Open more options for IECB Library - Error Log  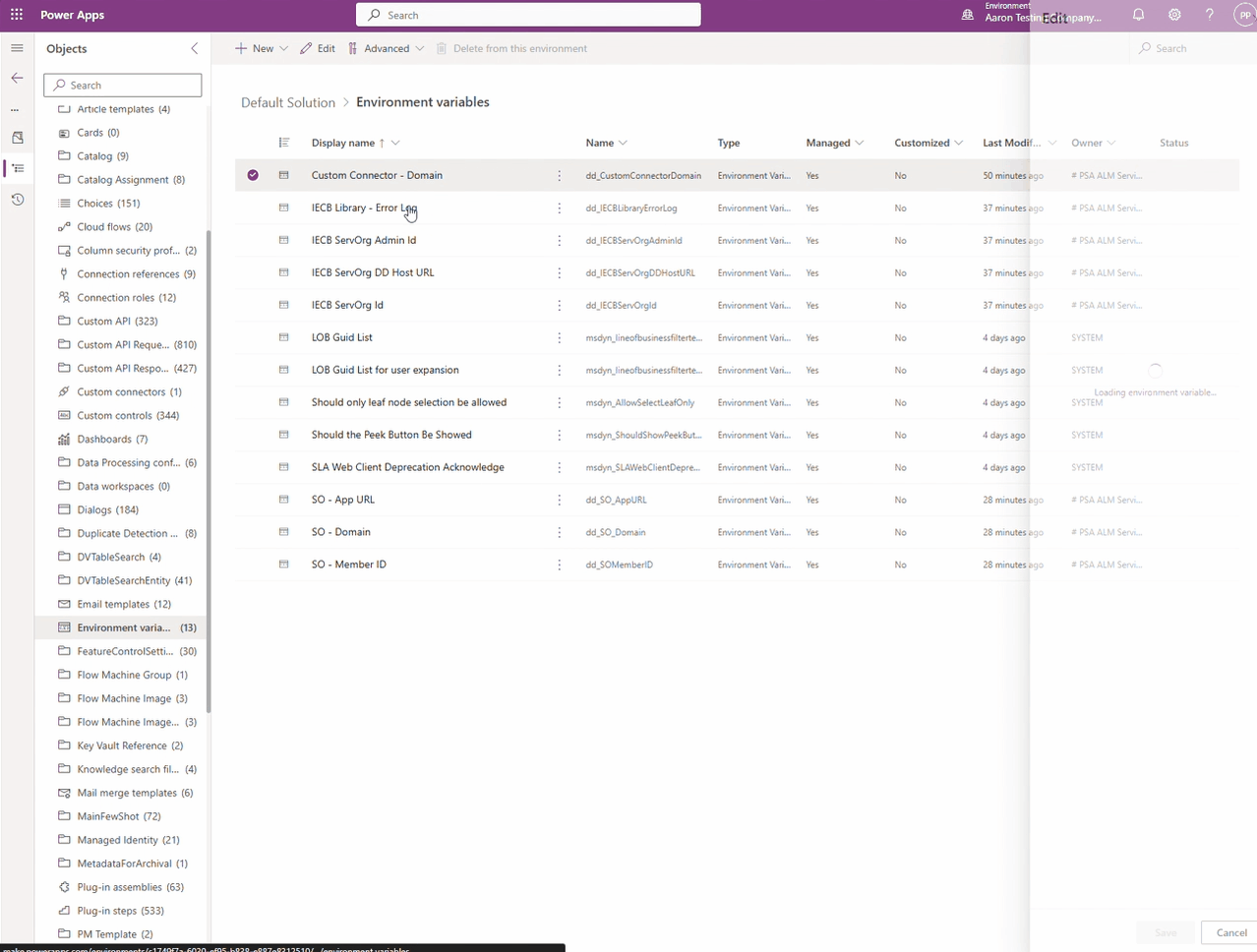(560, 208)
